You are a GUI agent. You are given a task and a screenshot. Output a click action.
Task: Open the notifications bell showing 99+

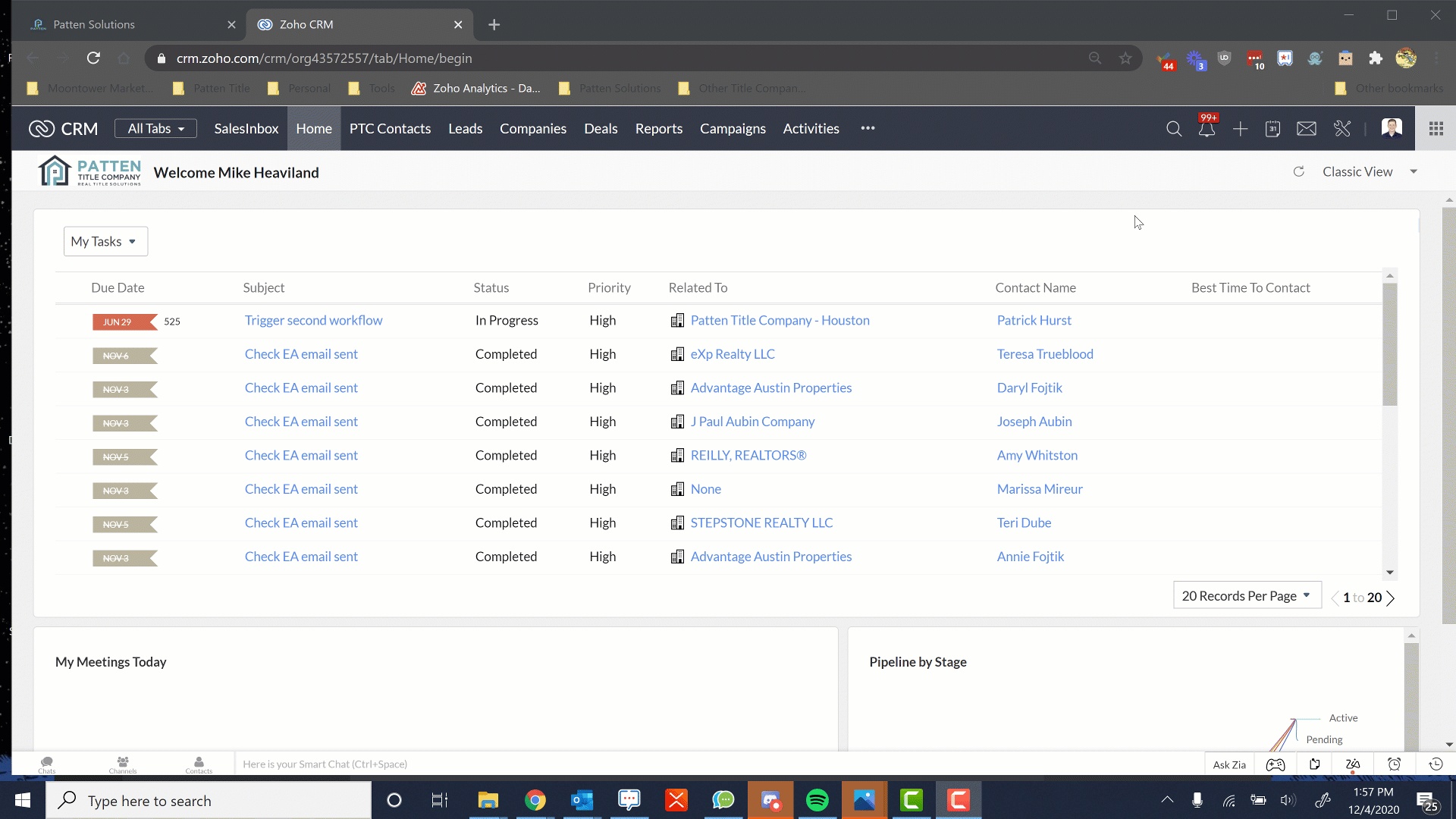1207,129
